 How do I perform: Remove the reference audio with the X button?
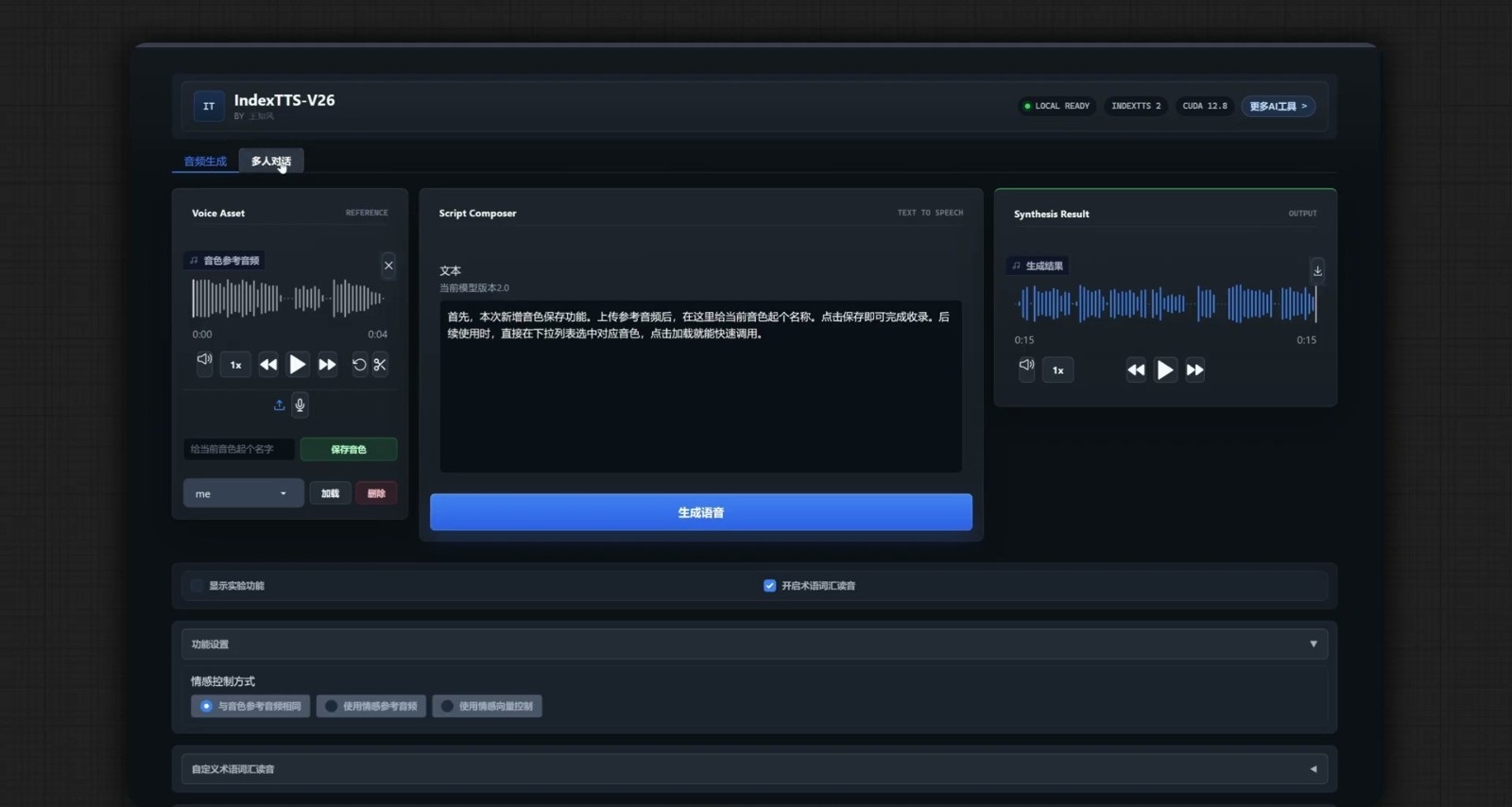(388, 266)
